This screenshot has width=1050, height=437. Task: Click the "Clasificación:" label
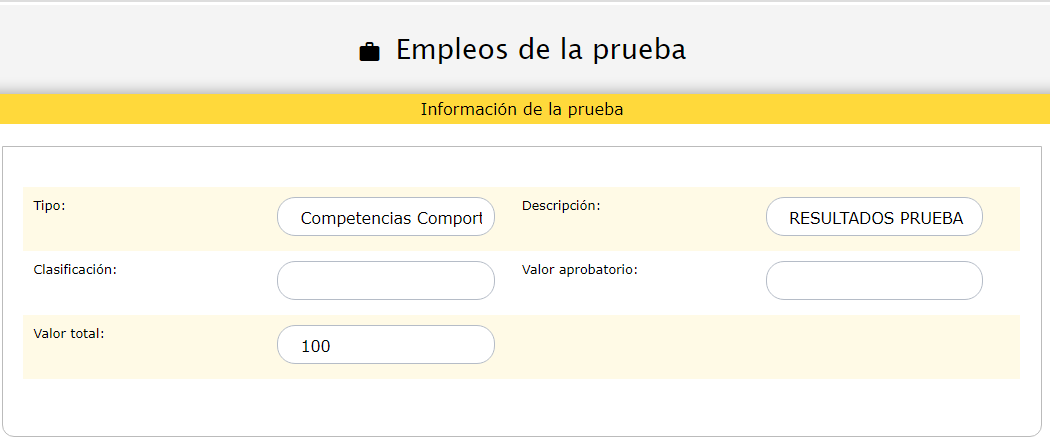(75, 269)
